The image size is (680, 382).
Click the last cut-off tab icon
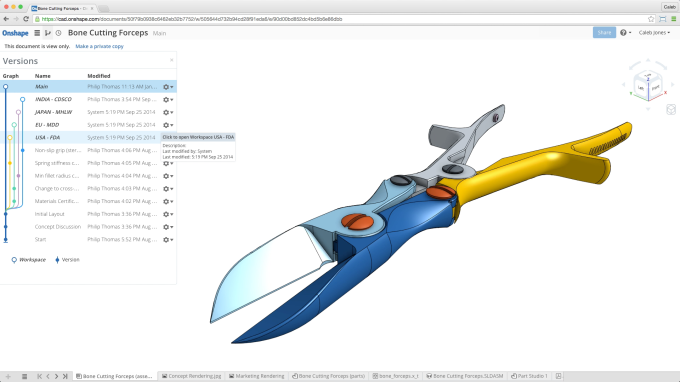[x=559, y=376]
